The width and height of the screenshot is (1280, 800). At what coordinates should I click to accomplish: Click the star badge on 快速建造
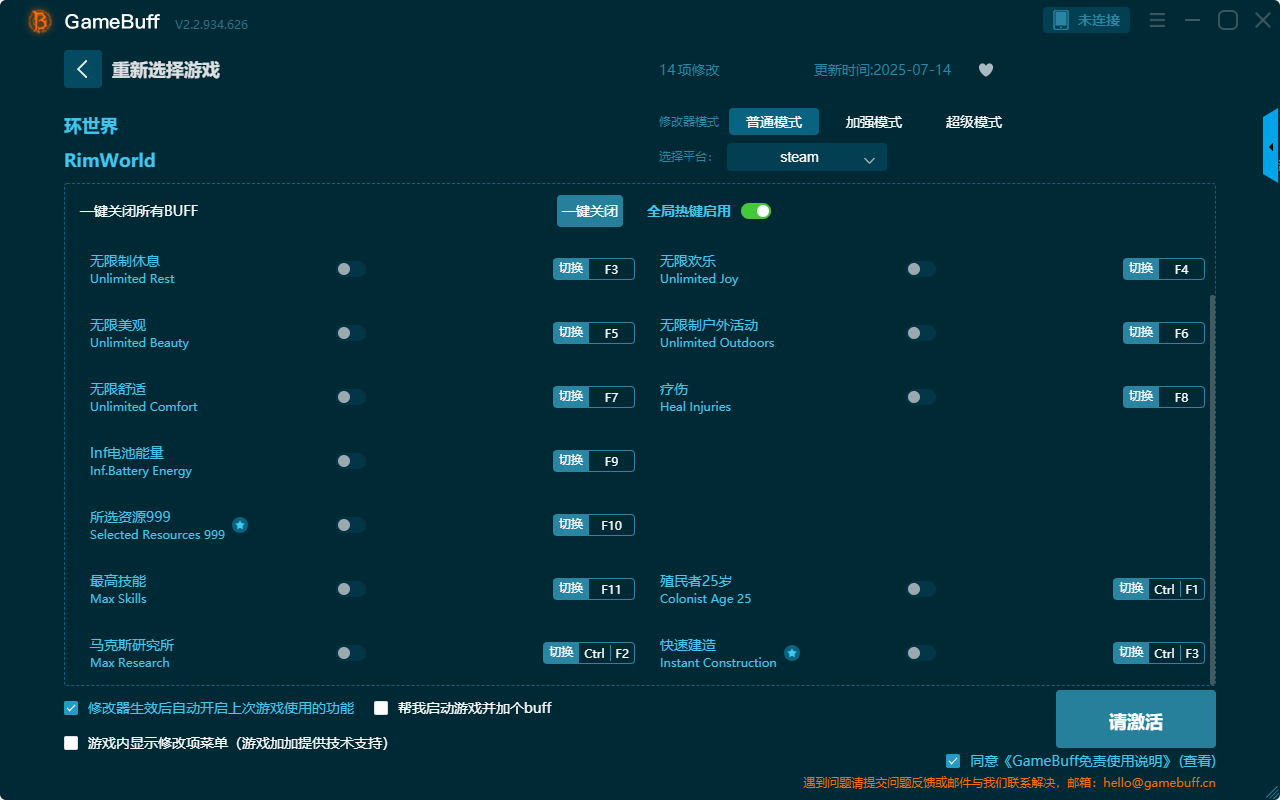click(792, 653)
